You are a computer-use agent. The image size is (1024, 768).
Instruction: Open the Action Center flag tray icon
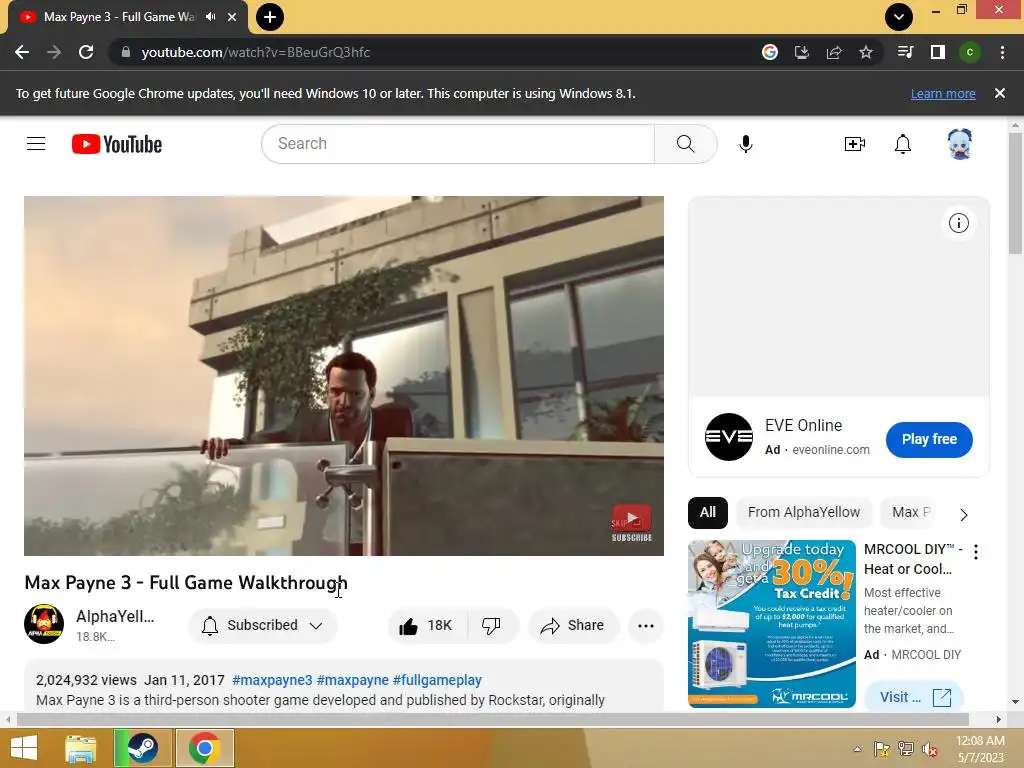[x=882, y=749]
